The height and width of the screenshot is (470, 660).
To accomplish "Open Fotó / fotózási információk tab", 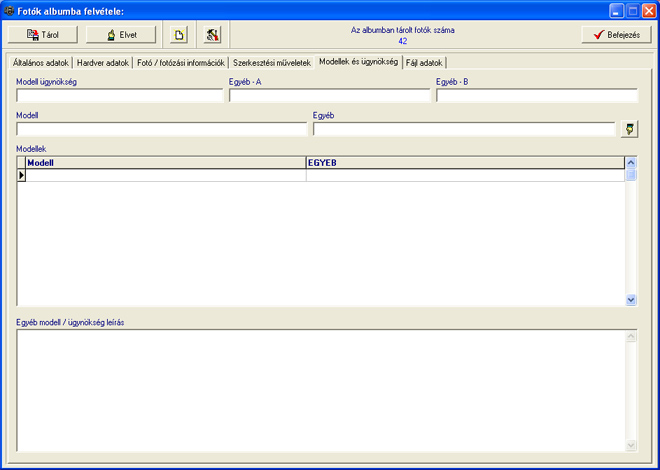I will pyautogui.click(x=181, y=63).
